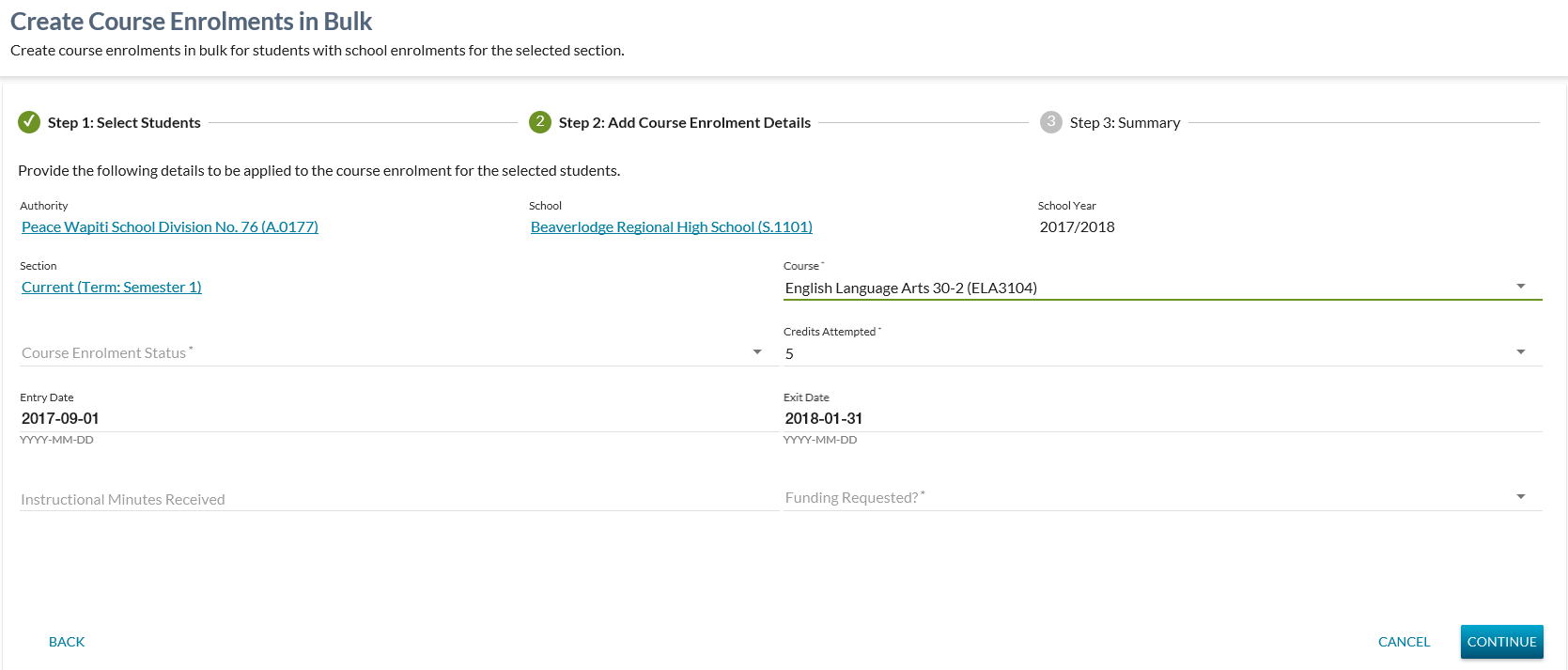Jump to Step 3: Summary

[1125, 123]
